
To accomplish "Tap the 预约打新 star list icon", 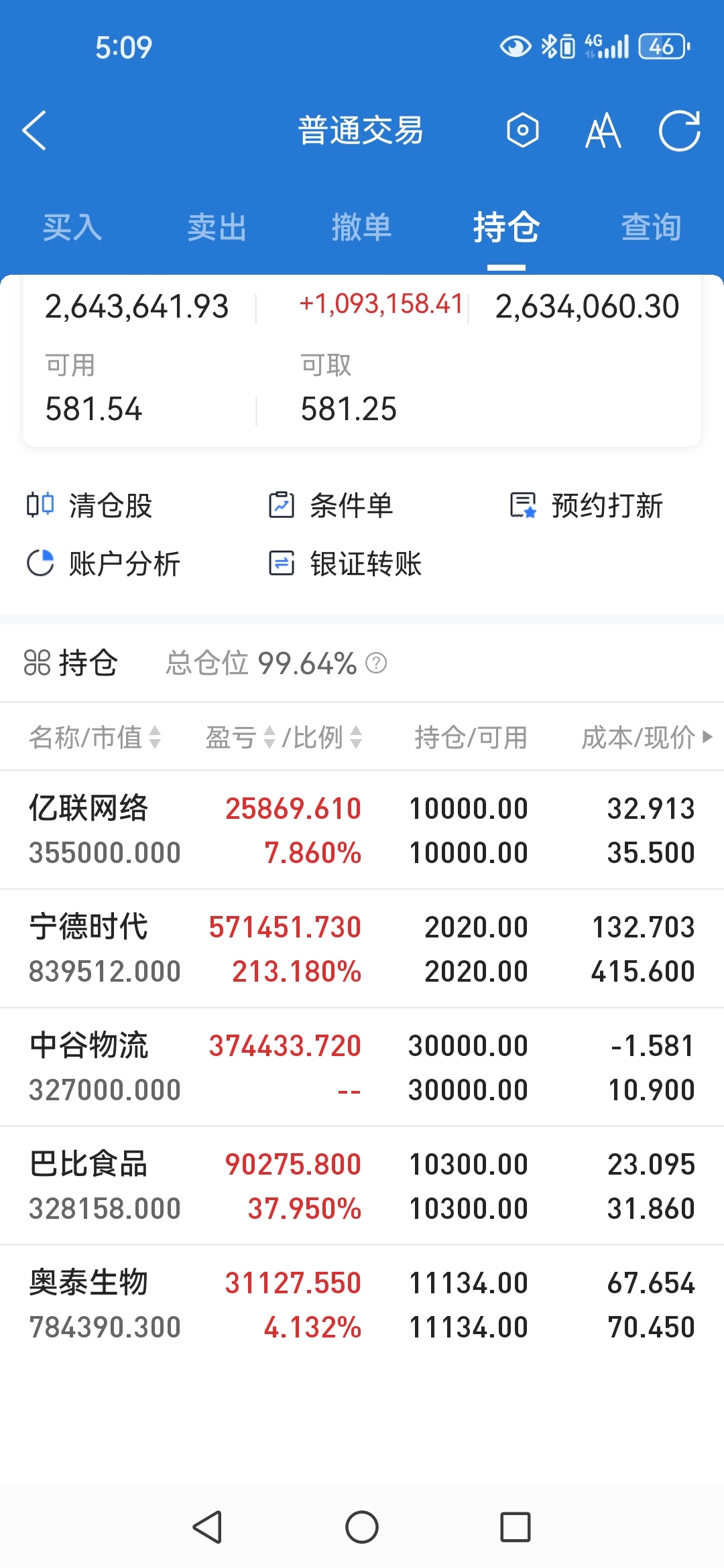I will pyautogui.click(x=523, y=505).
